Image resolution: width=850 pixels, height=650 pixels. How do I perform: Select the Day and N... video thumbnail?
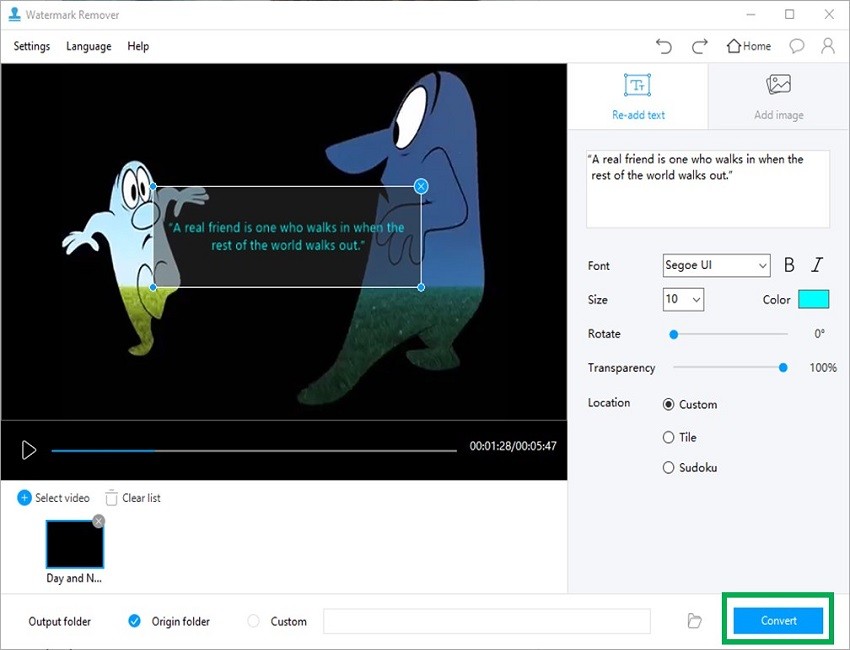(74, 544)
